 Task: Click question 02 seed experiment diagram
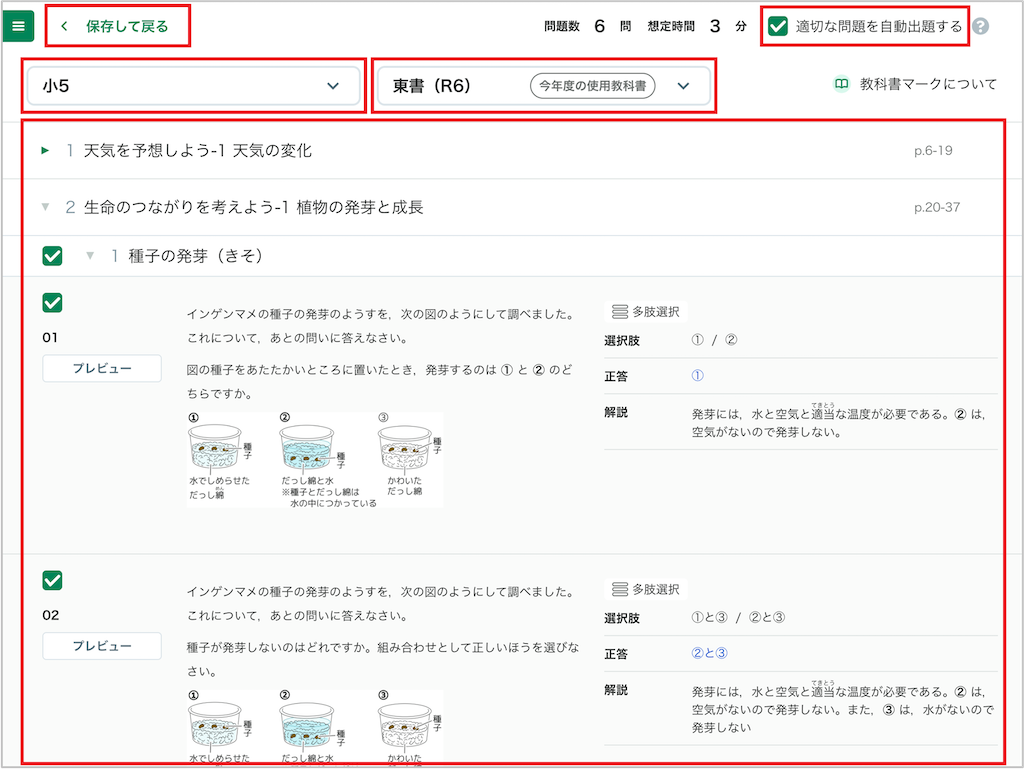click(x=315, y=727)
